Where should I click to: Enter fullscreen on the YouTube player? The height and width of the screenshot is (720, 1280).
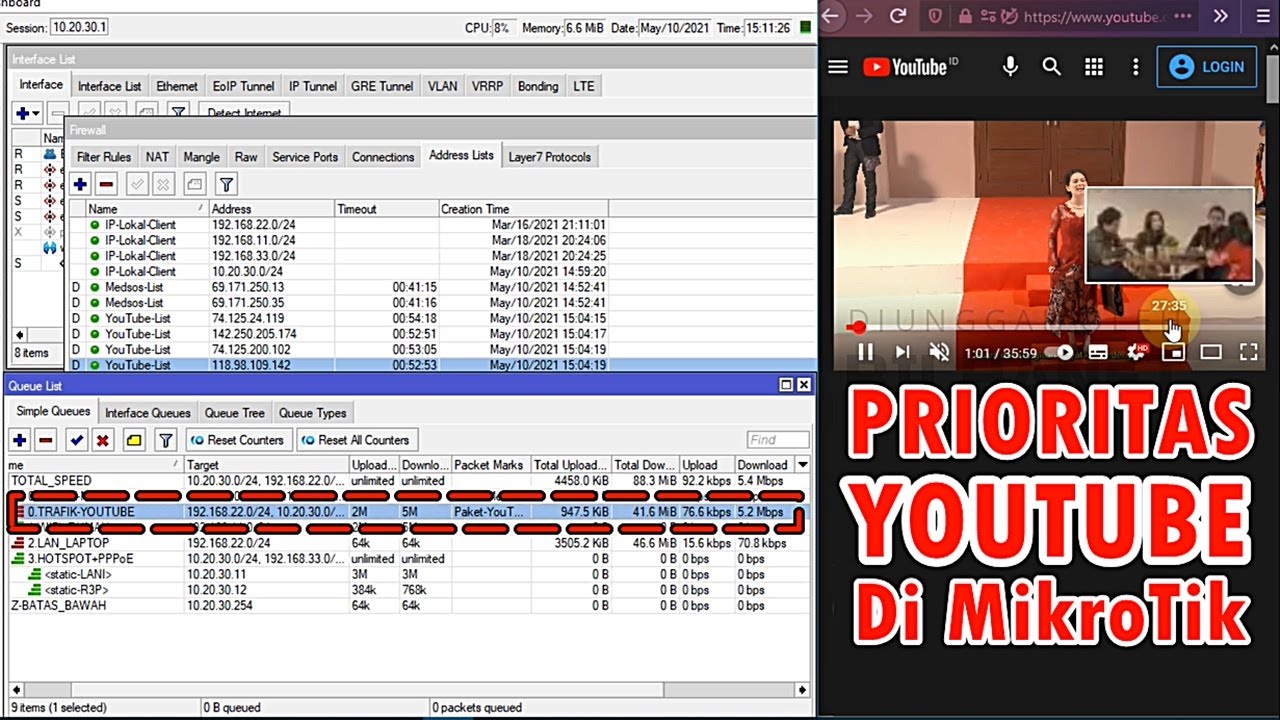click(1248, 352)
